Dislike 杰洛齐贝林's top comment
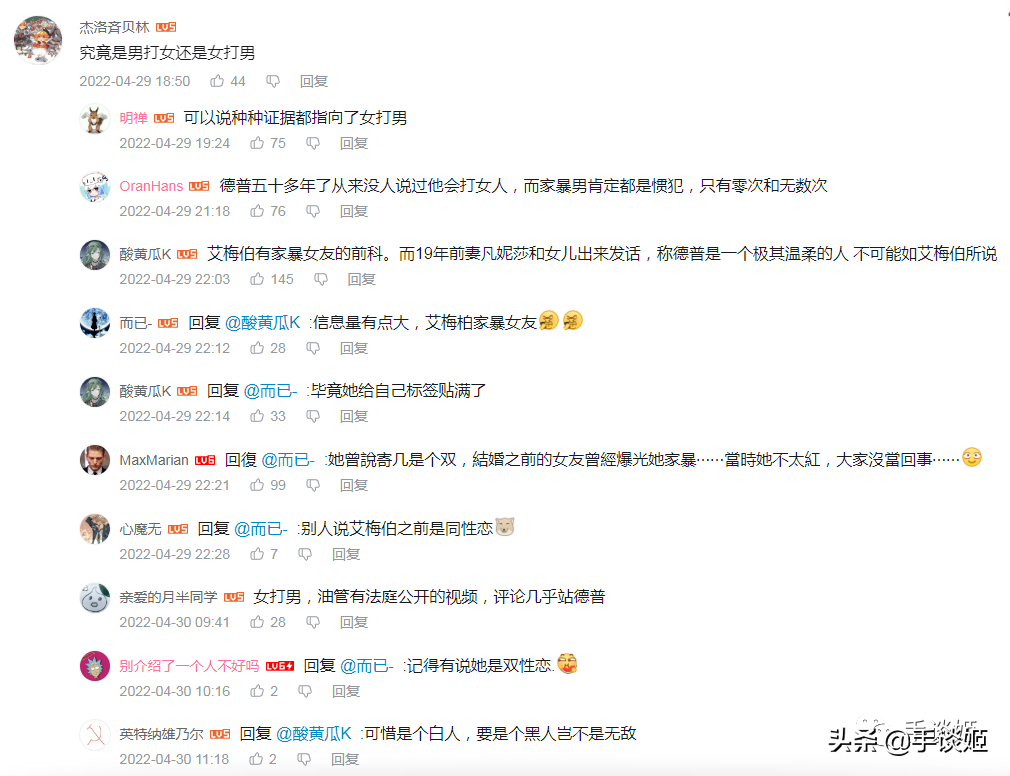The height and width of the screenshot is (776, 1010). (273, 81)
